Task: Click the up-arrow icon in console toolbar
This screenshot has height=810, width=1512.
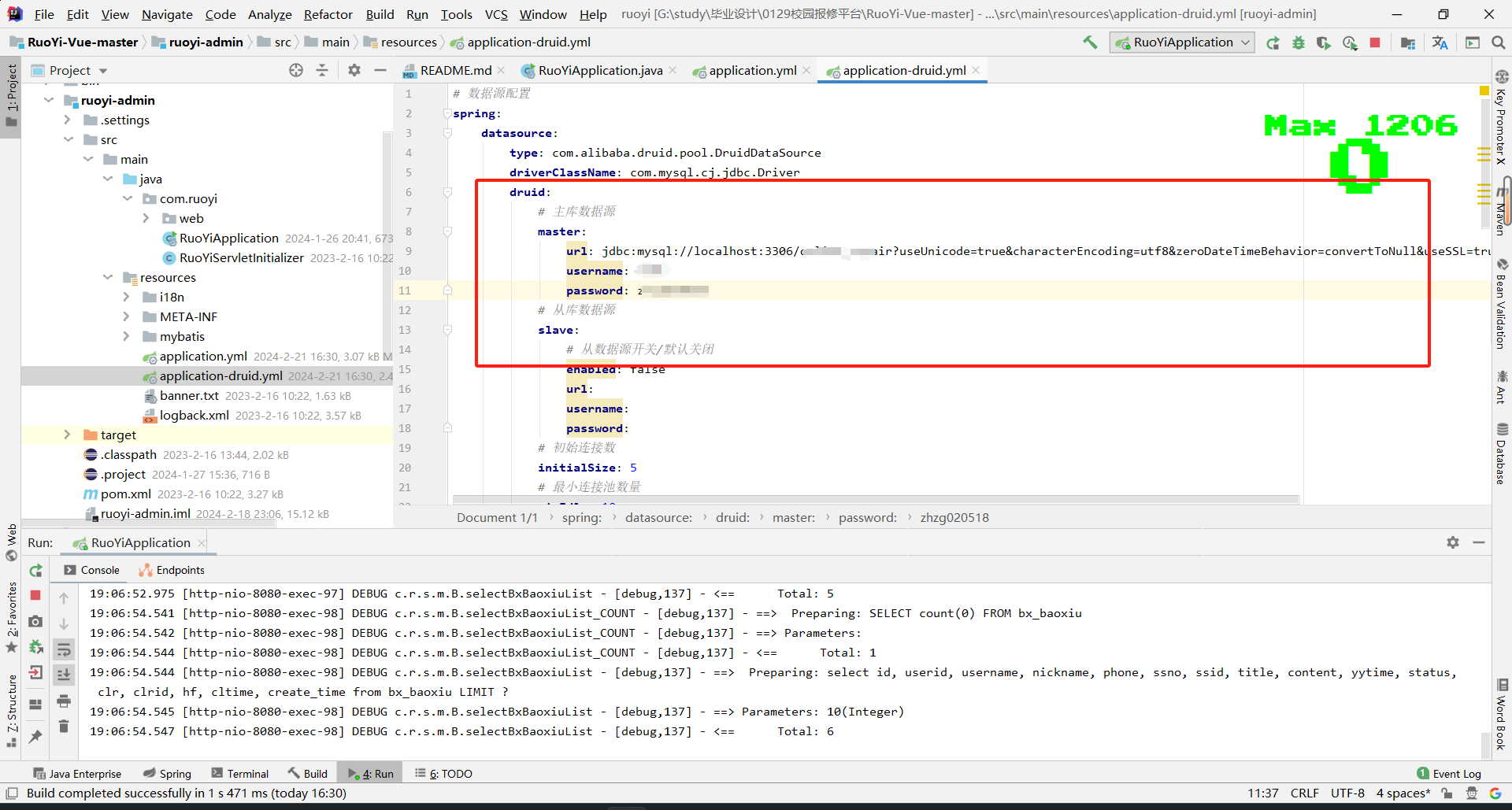Action: (64, 598)
